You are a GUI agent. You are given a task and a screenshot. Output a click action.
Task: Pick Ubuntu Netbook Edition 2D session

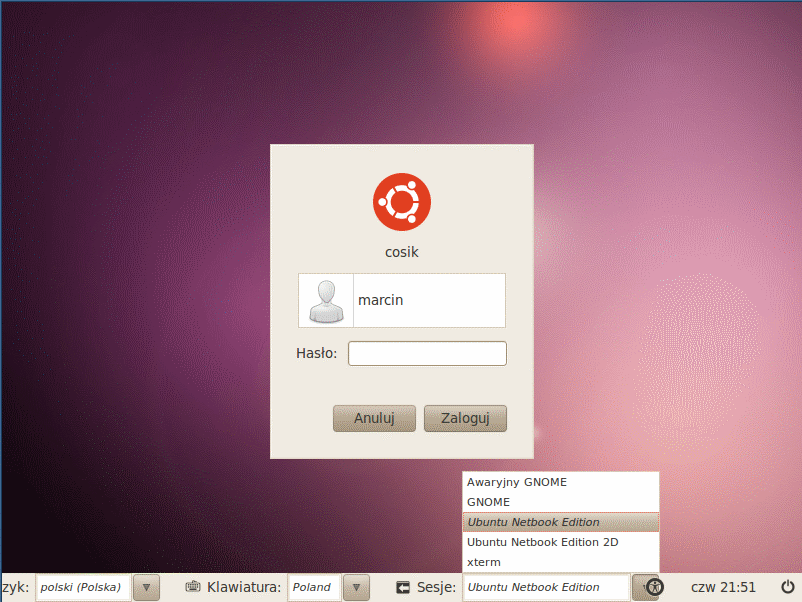pos(542,542)
